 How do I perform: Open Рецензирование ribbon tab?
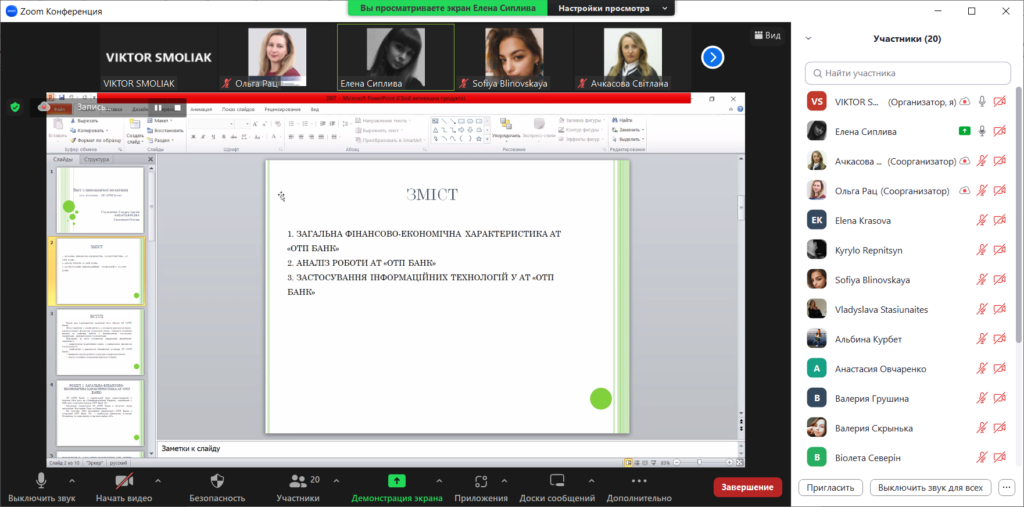pos(283,109)
